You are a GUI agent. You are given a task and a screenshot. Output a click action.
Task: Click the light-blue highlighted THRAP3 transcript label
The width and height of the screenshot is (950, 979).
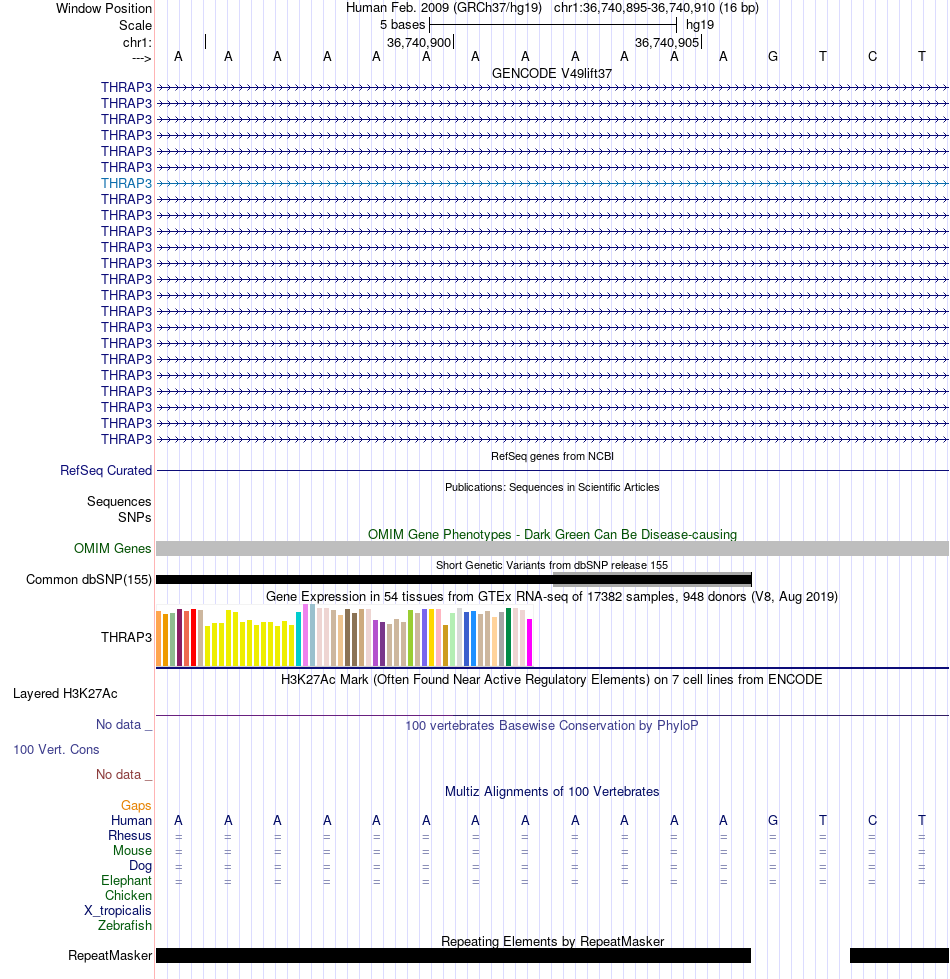126,183
